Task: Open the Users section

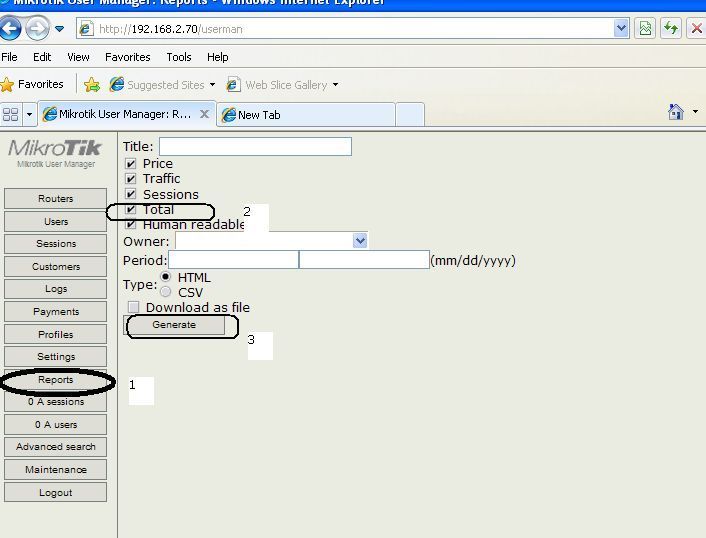Action: [55, 222]
